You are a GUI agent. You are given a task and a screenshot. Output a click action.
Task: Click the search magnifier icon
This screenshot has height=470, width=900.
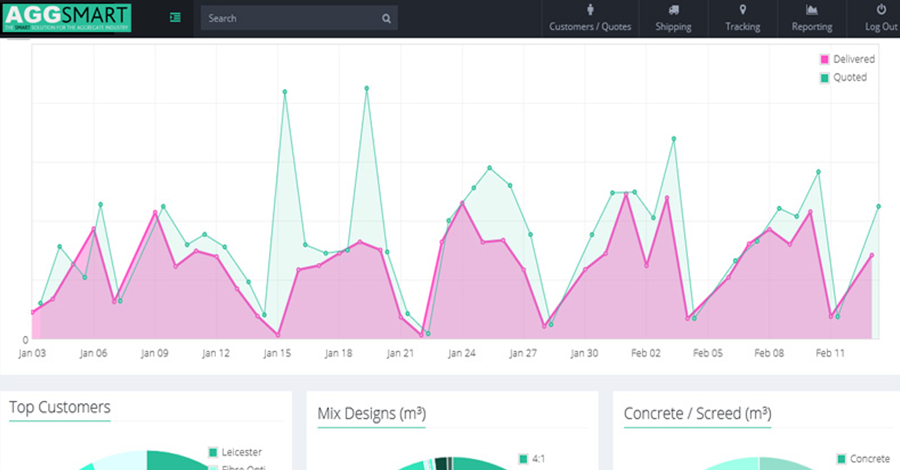click(386, 18)
